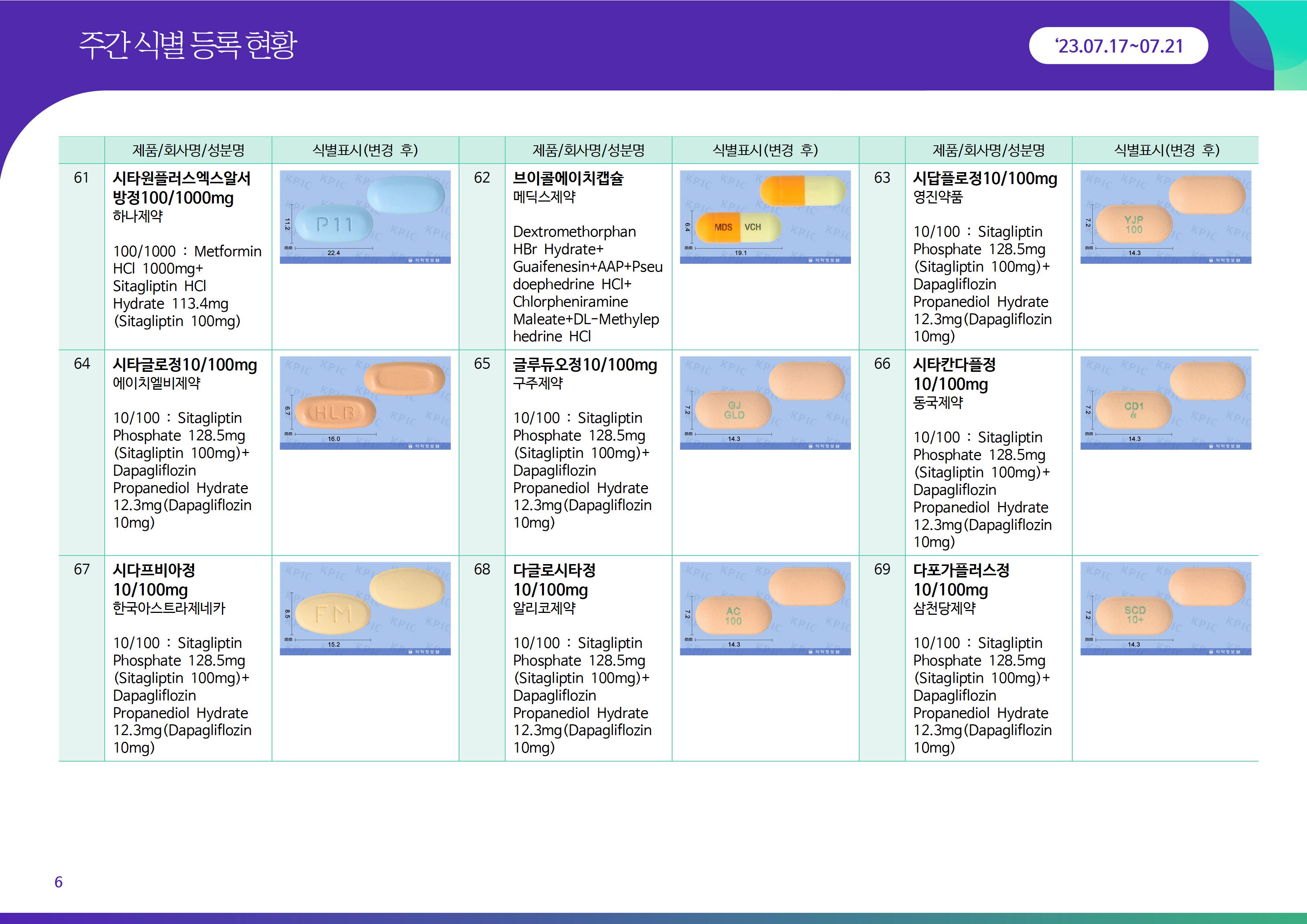Click first 제품/회사명/성분명 column header
The width and height of the screenshot is (1307, 924).
coord(188,150)
